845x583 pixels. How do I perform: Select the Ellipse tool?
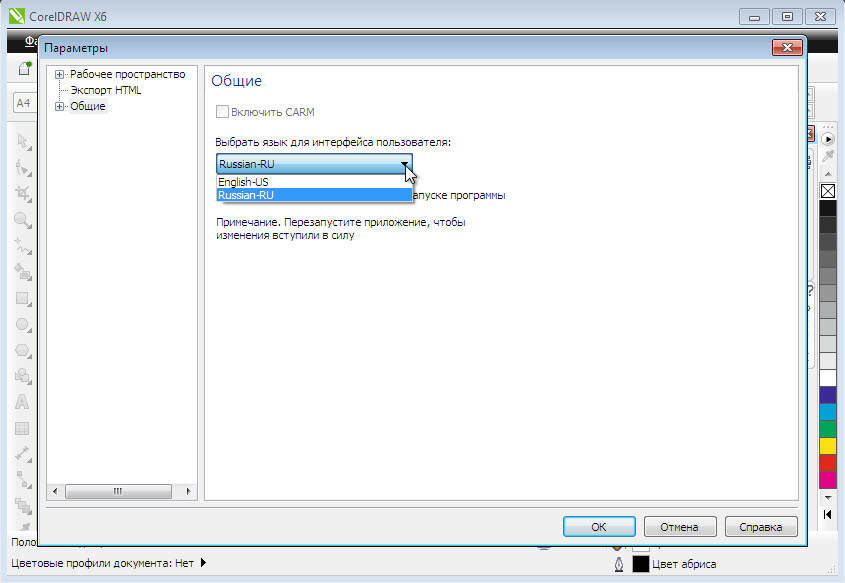pyautogui.click(x=21, y=324)
